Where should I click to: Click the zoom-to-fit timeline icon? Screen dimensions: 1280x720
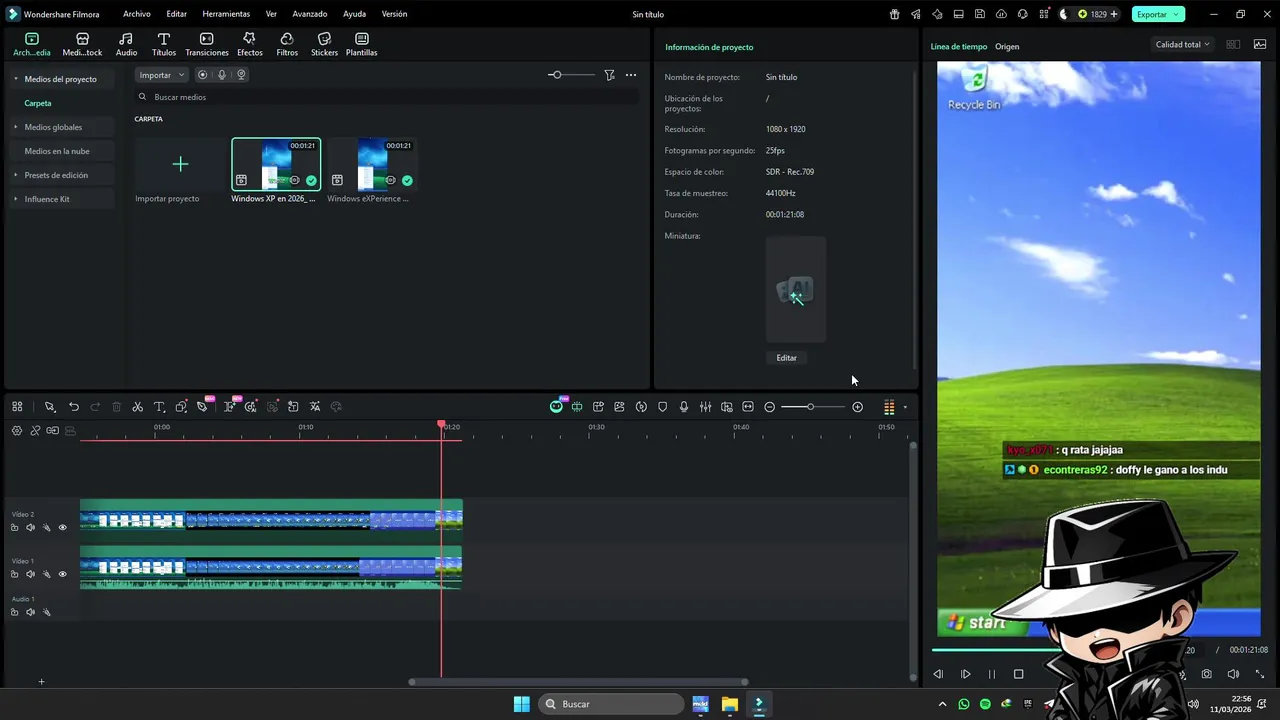click(748, 407)
